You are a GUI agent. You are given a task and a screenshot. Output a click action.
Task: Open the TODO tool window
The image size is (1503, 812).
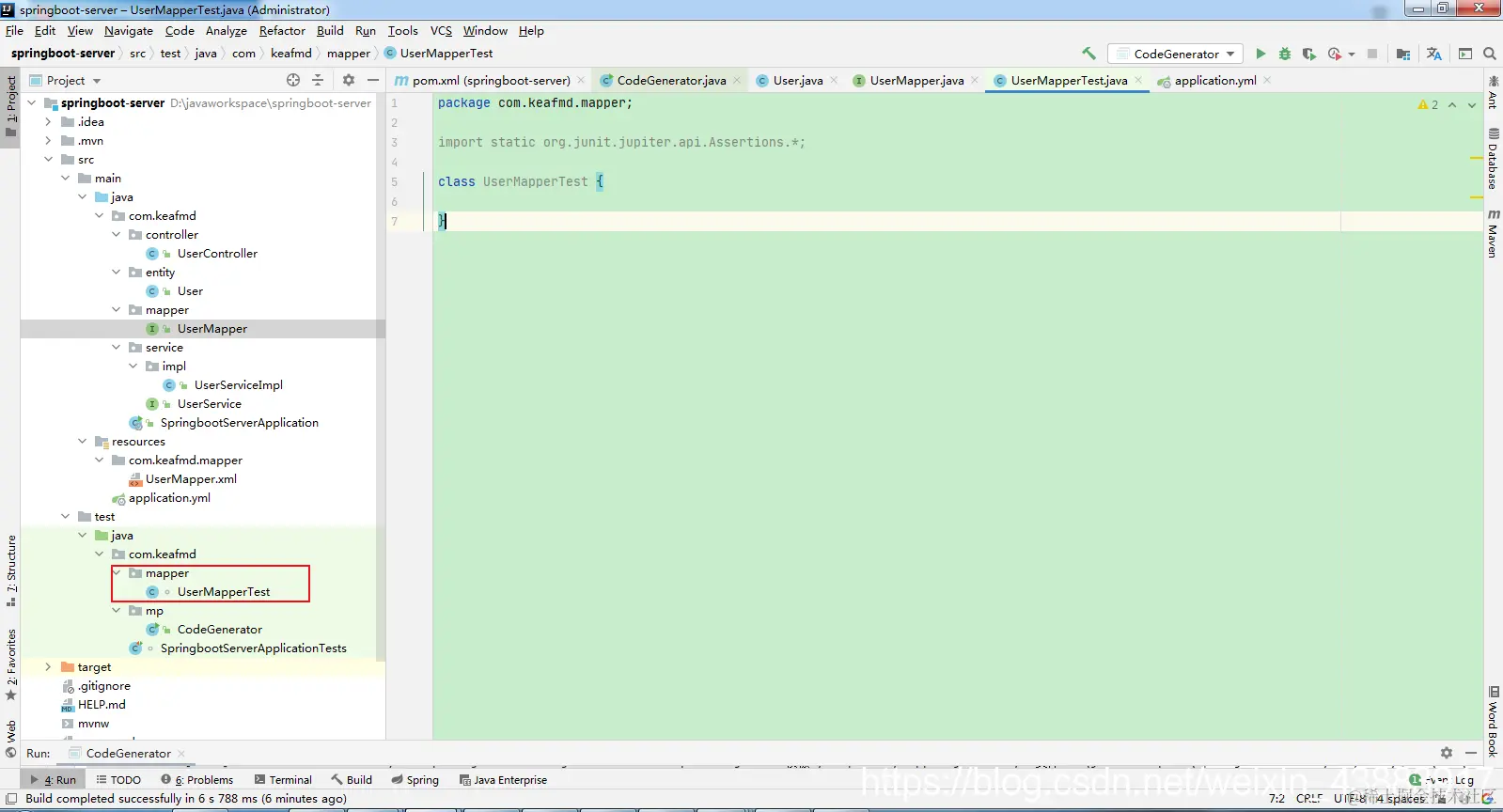118,780
